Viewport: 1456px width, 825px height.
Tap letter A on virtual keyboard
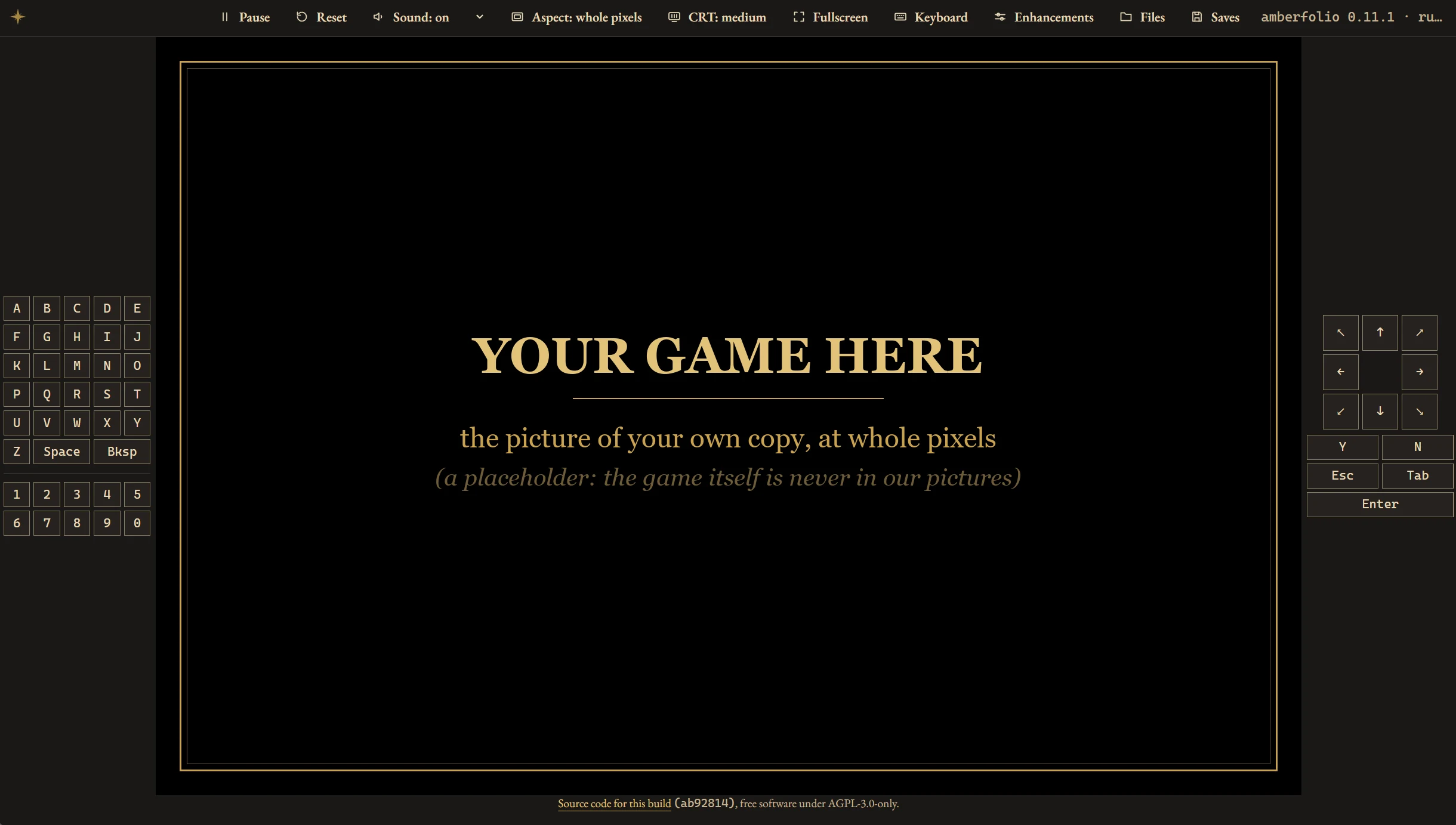tap(17, 308)
